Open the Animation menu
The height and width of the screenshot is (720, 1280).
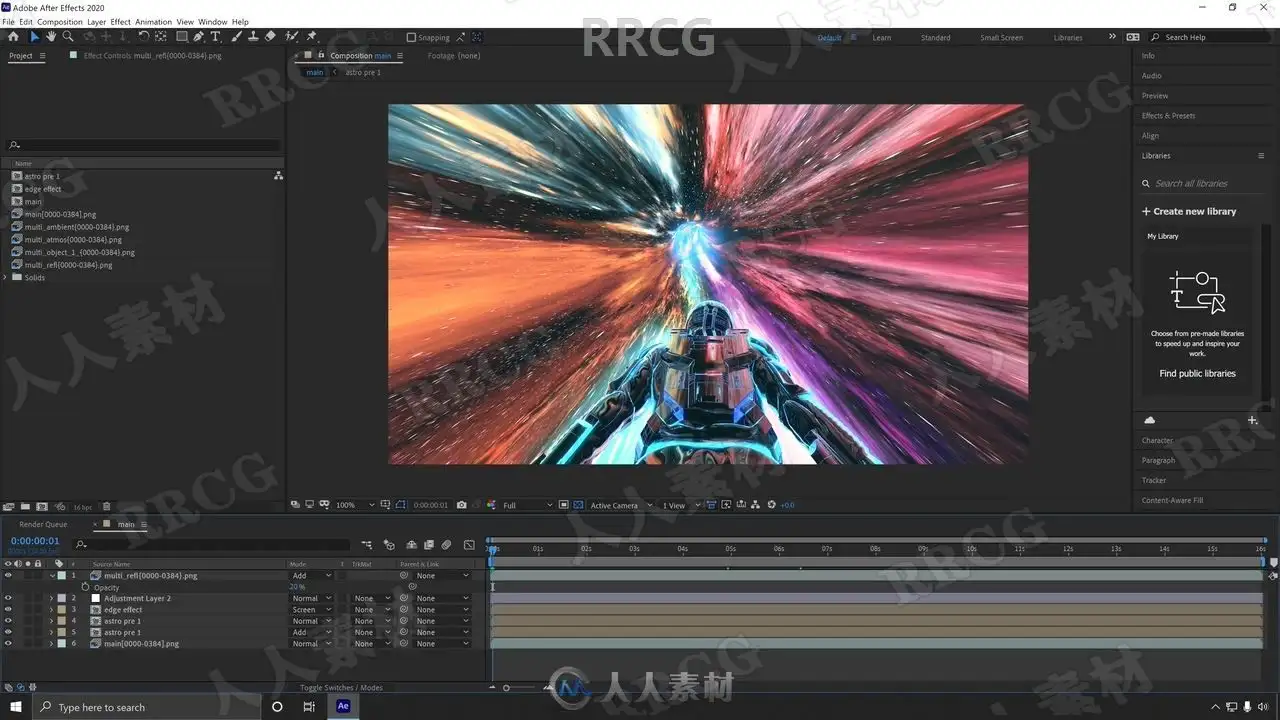point(153,21)
